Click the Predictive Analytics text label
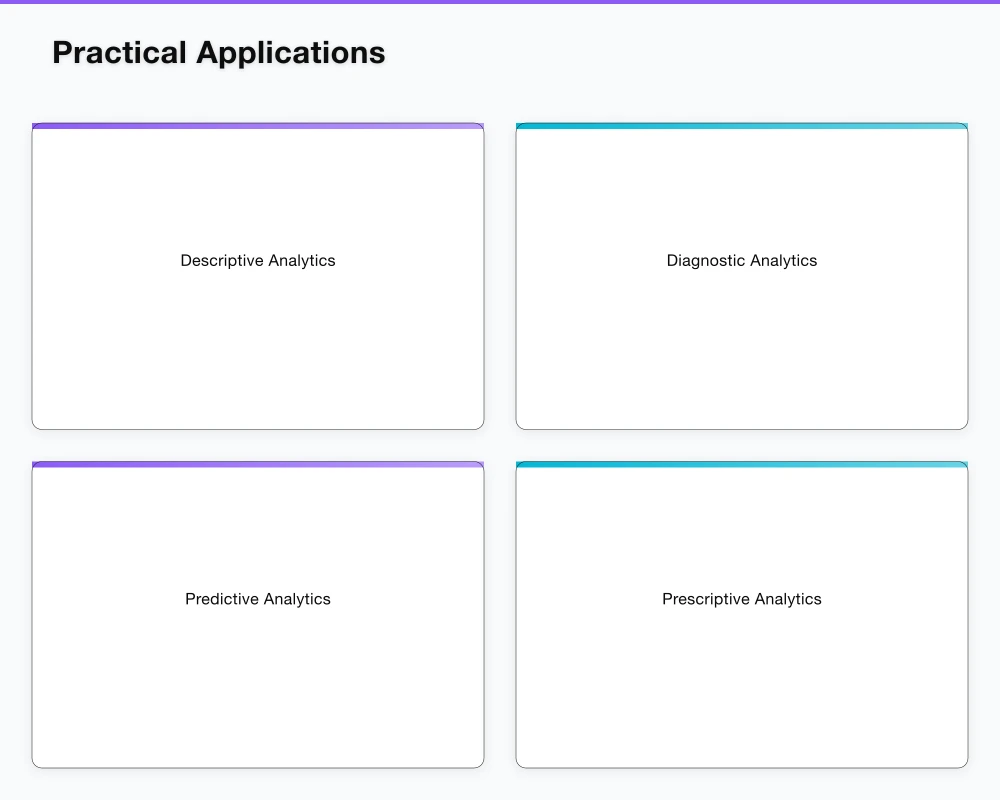The height and width of the screenshot is (800, 1000). click(257, 599)
